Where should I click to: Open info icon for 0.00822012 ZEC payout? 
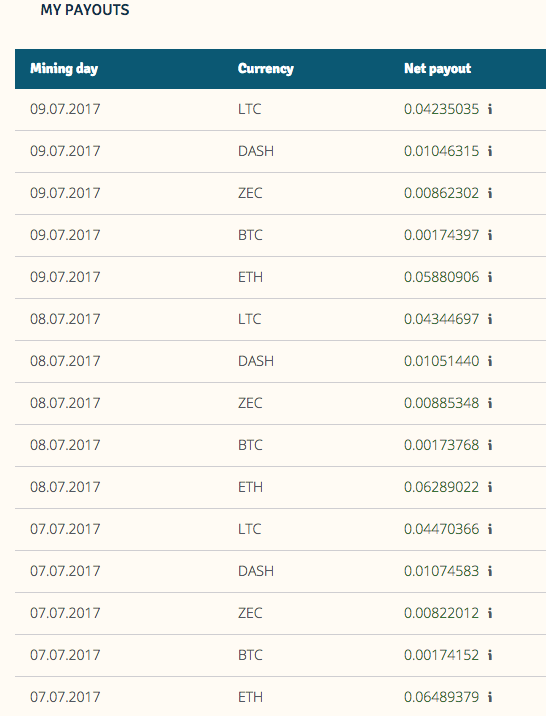coord(490,613)
